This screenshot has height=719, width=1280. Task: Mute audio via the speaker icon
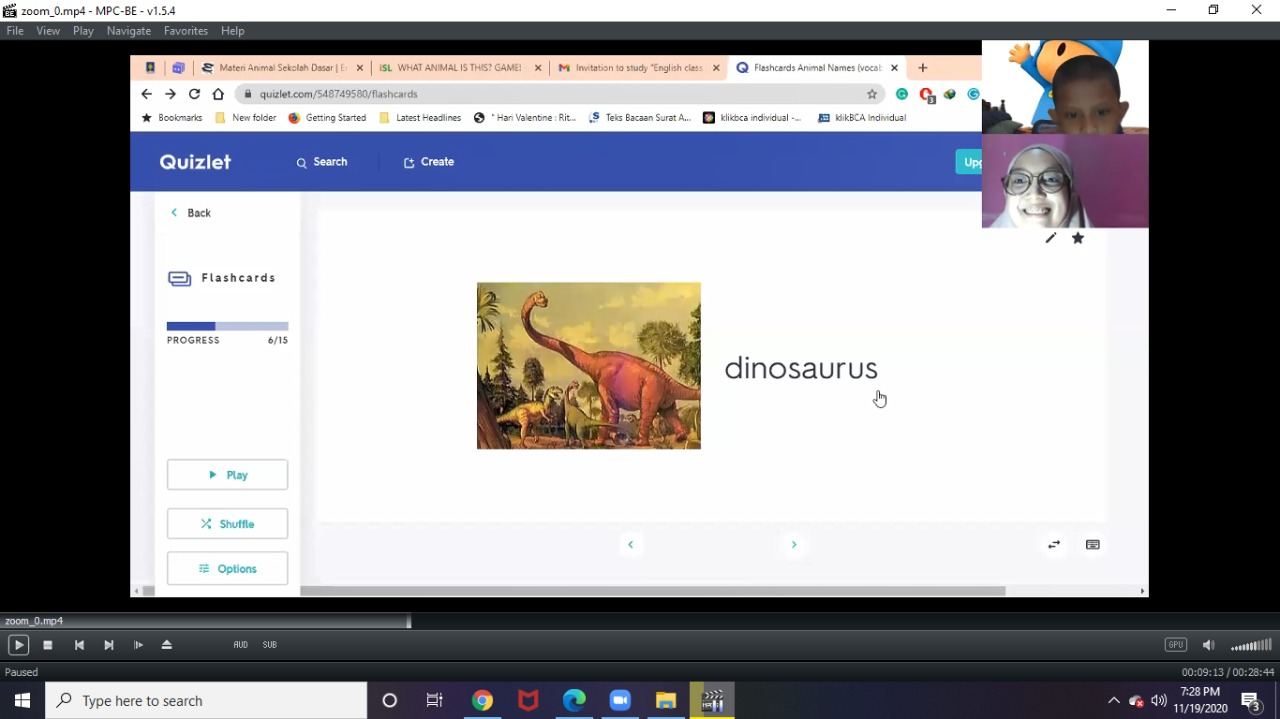tap(1207, 644)
